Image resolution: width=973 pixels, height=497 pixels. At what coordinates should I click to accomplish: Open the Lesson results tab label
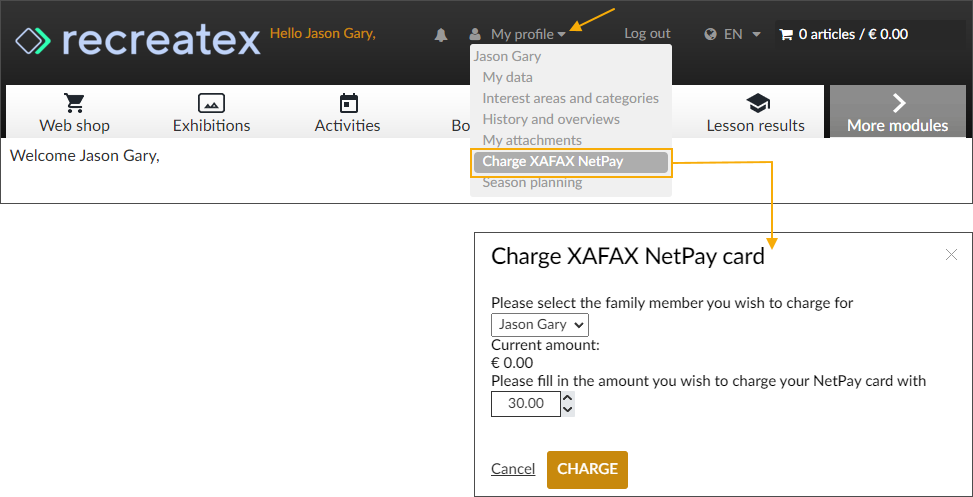(756, 126)
